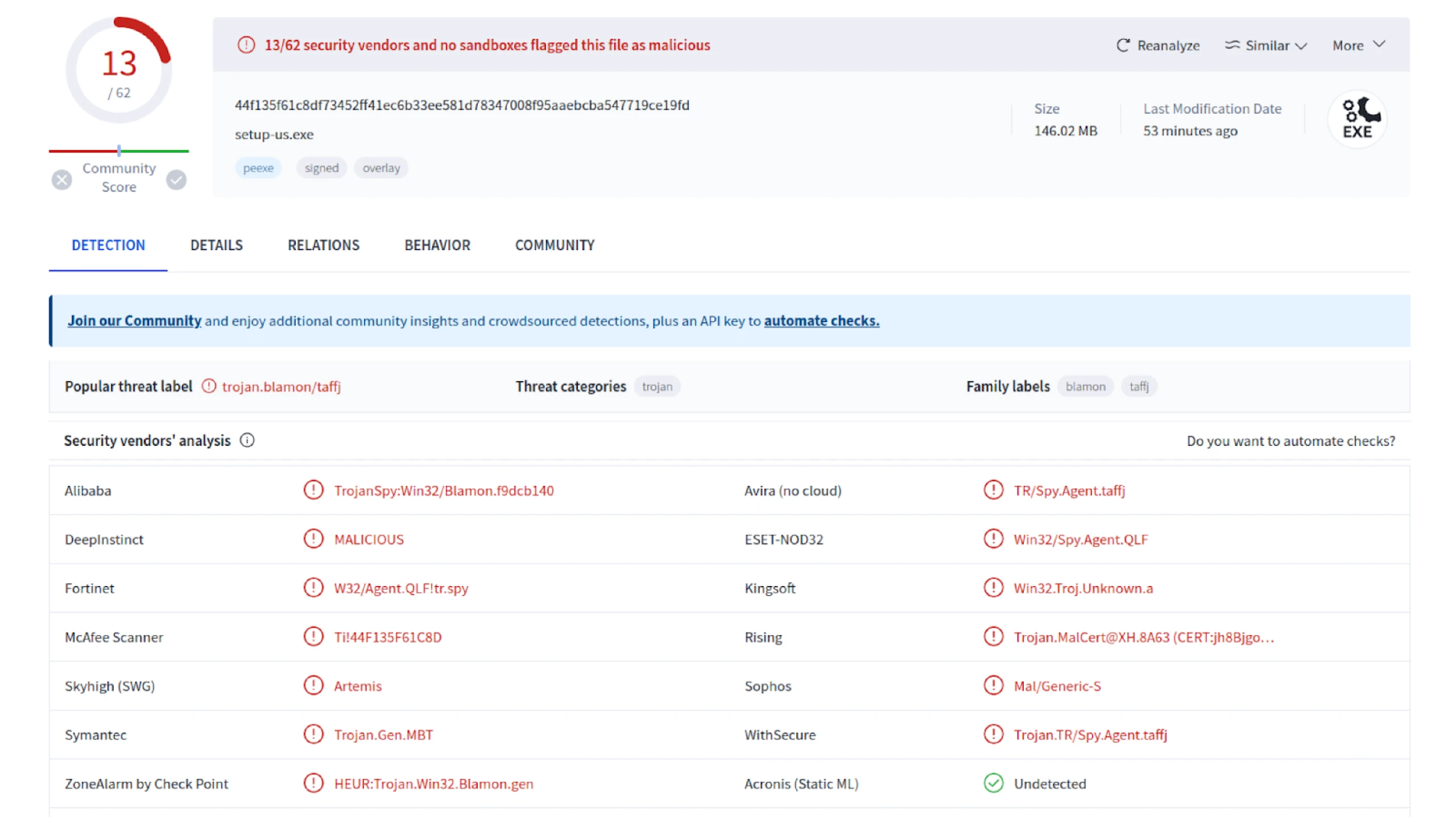Click the MALICIOUS verdict for DeepInstinct
Image resolution: width=1456 pixels, height=817 pixels.
tap(369, 539)
